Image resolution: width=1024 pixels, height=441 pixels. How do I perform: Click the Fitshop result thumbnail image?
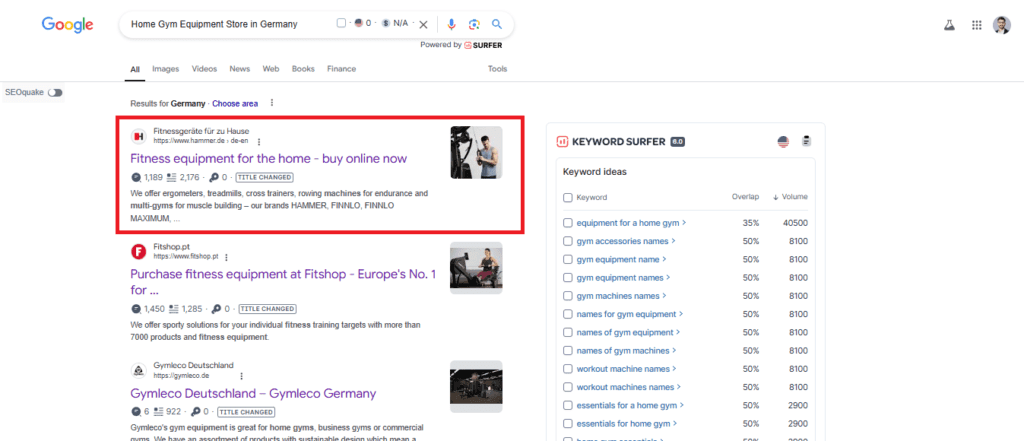click(476, 268)
